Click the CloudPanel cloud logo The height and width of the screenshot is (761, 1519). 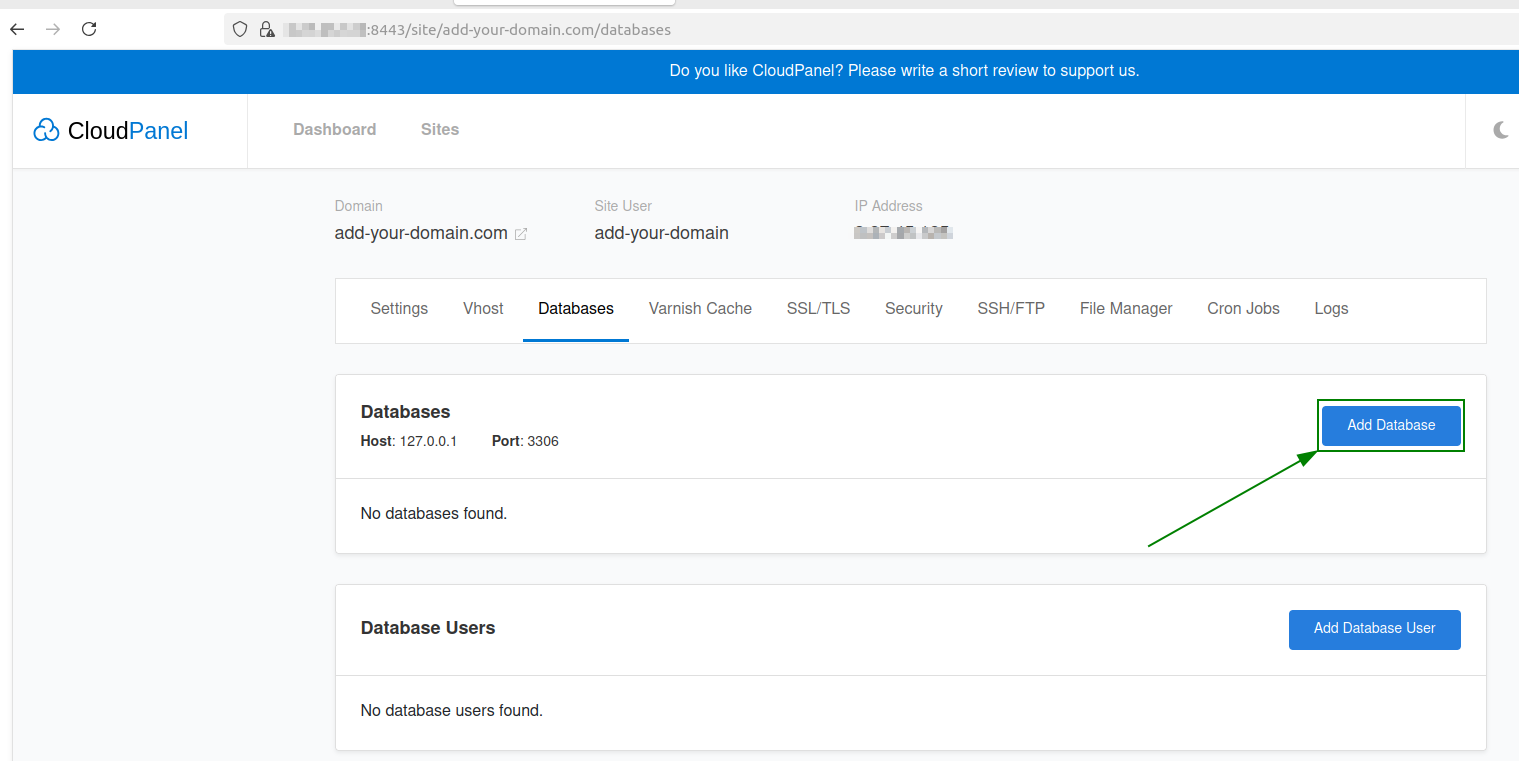pos(47,130)
